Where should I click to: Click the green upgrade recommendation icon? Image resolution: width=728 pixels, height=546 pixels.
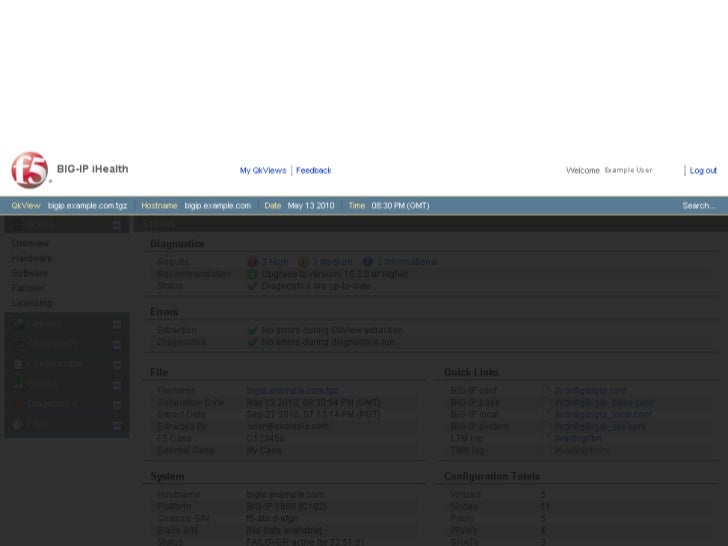tap(252, 274)
